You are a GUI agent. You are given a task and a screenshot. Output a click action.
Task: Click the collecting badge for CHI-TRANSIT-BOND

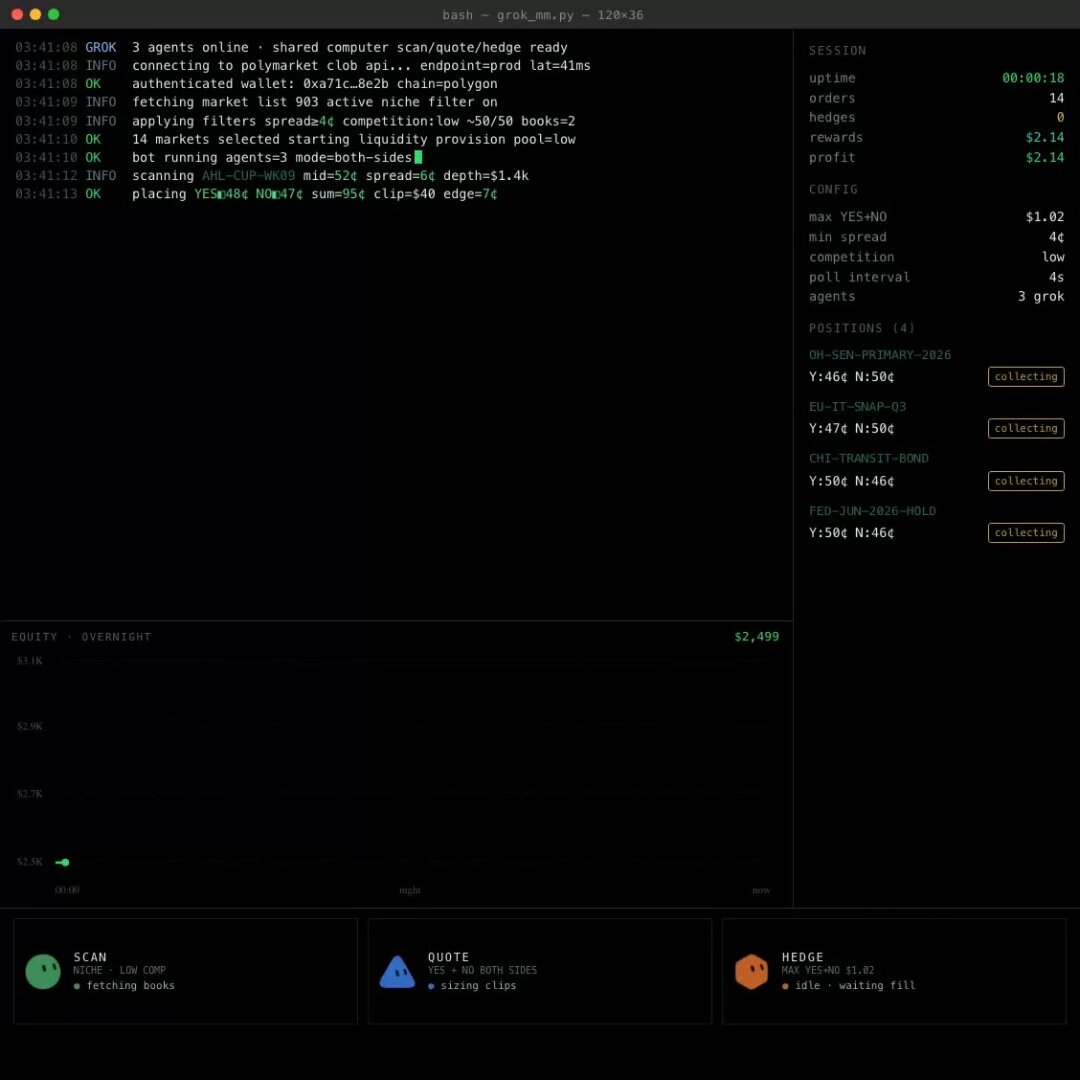point(1026,481)
